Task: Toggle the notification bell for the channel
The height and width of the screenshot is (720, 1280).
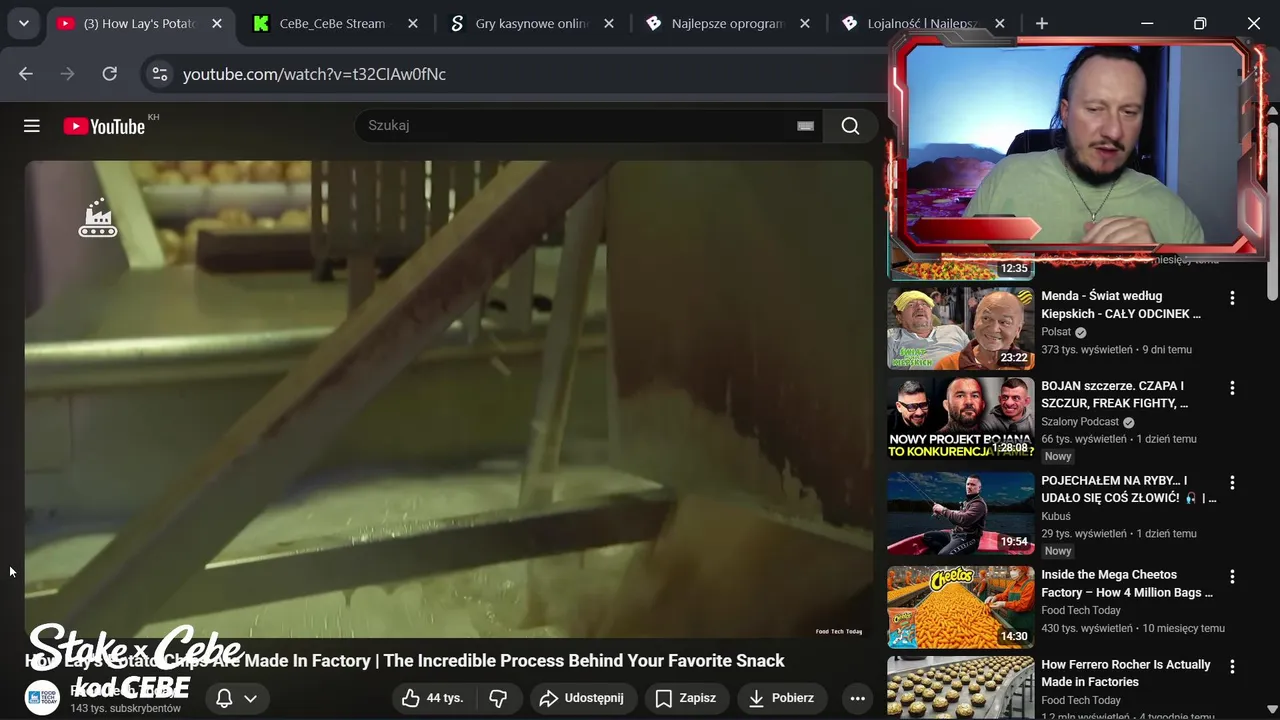Action: click(225, 698)
